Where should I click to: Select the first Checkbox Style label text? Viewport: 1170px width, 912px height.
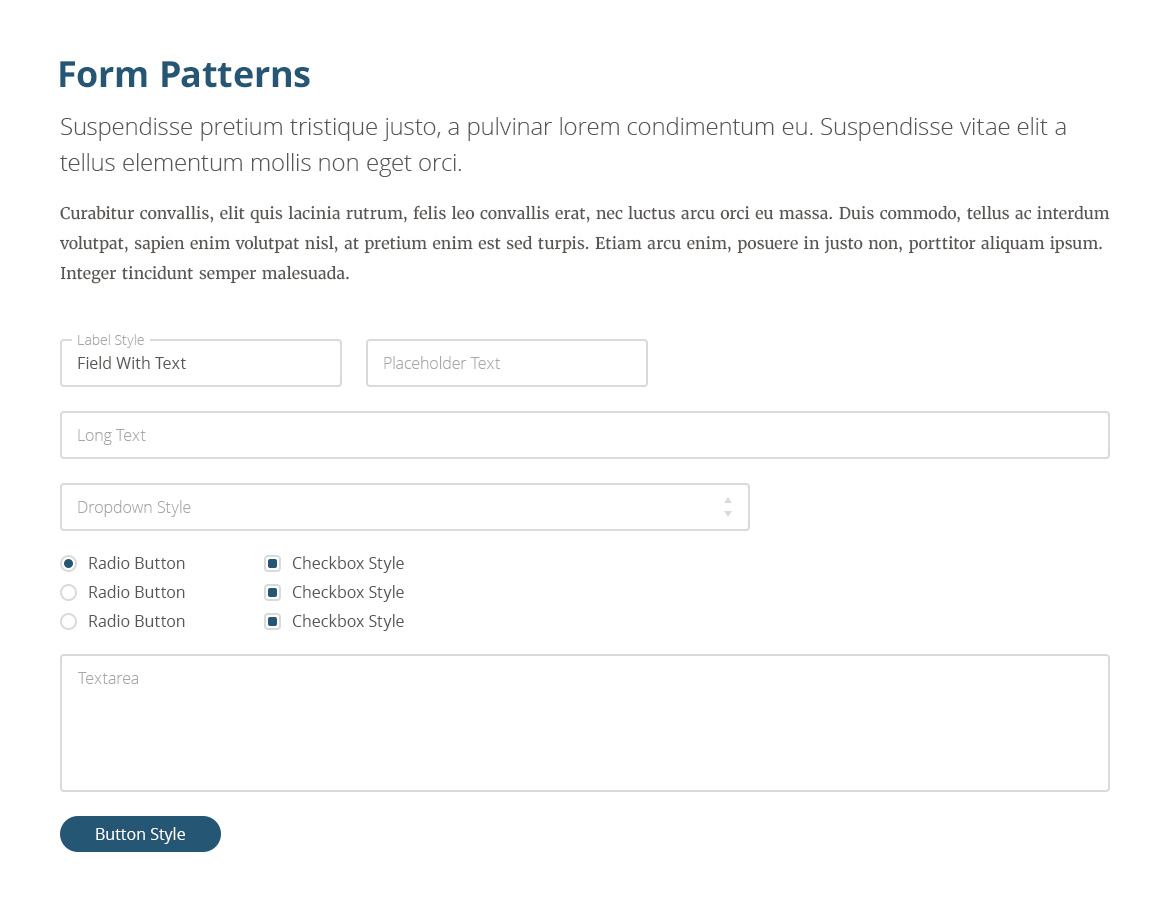[348, 563]
